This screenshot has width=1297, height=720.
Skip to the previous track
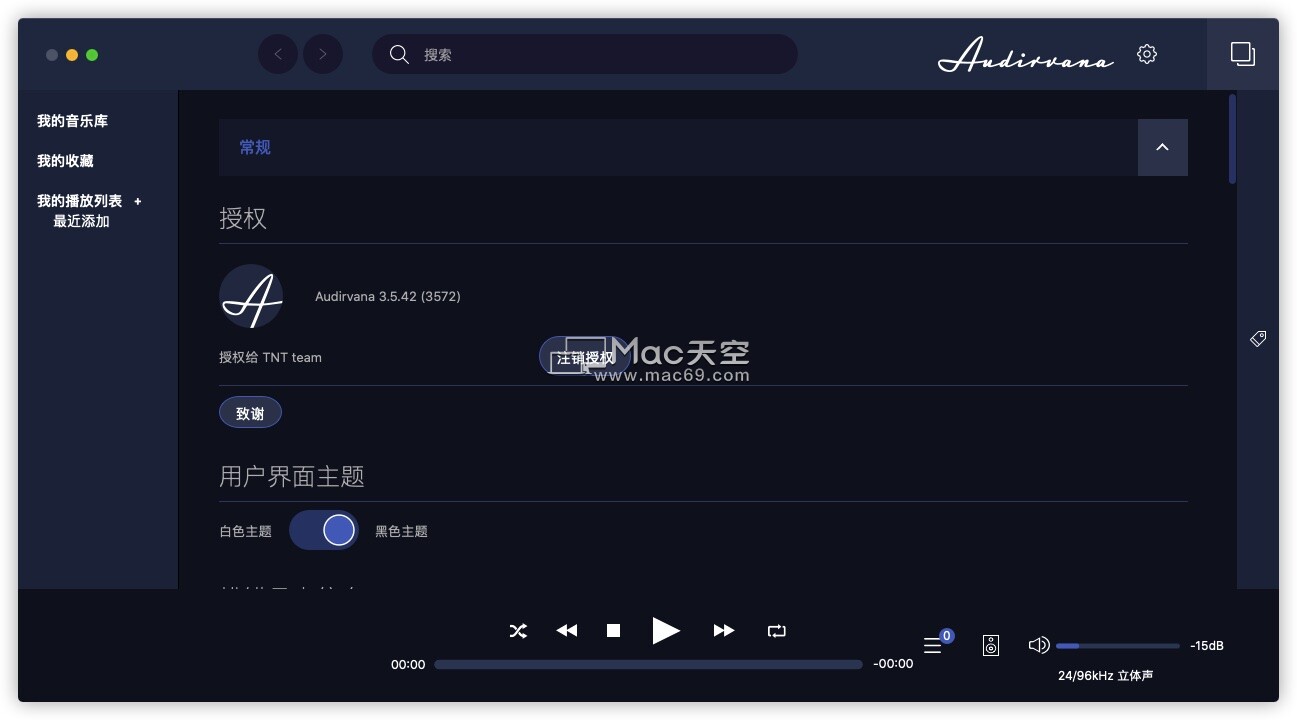pos(567,631)
